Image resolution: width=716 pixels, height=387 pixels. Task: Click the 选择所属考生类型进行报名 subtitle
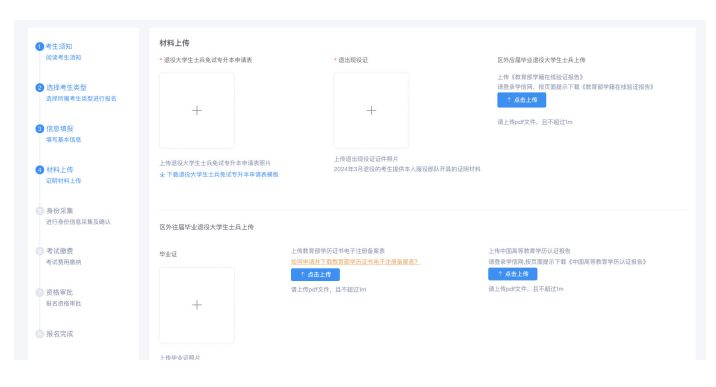[x=81, y=99]
